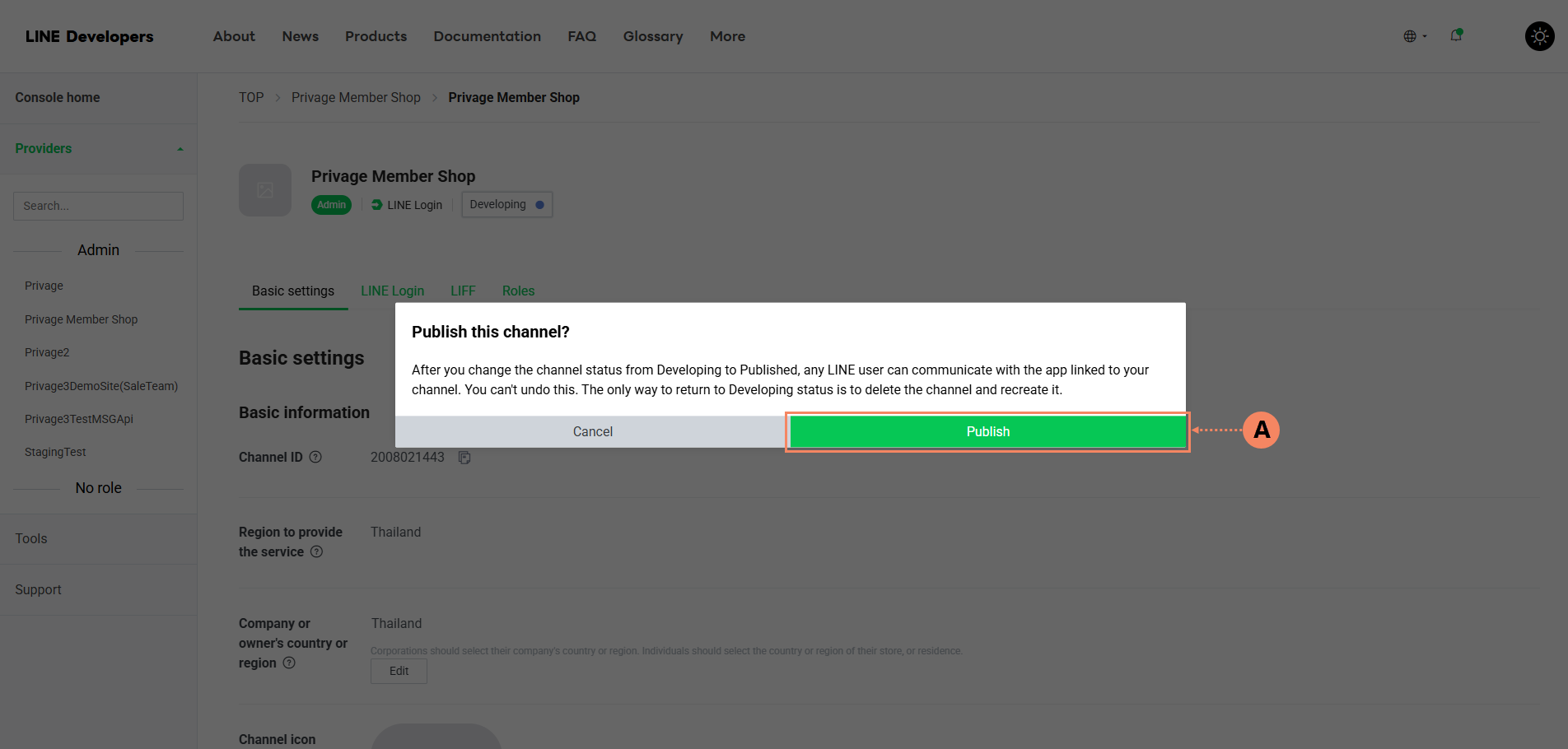Click the notification bell icon

coord(1456,35)
